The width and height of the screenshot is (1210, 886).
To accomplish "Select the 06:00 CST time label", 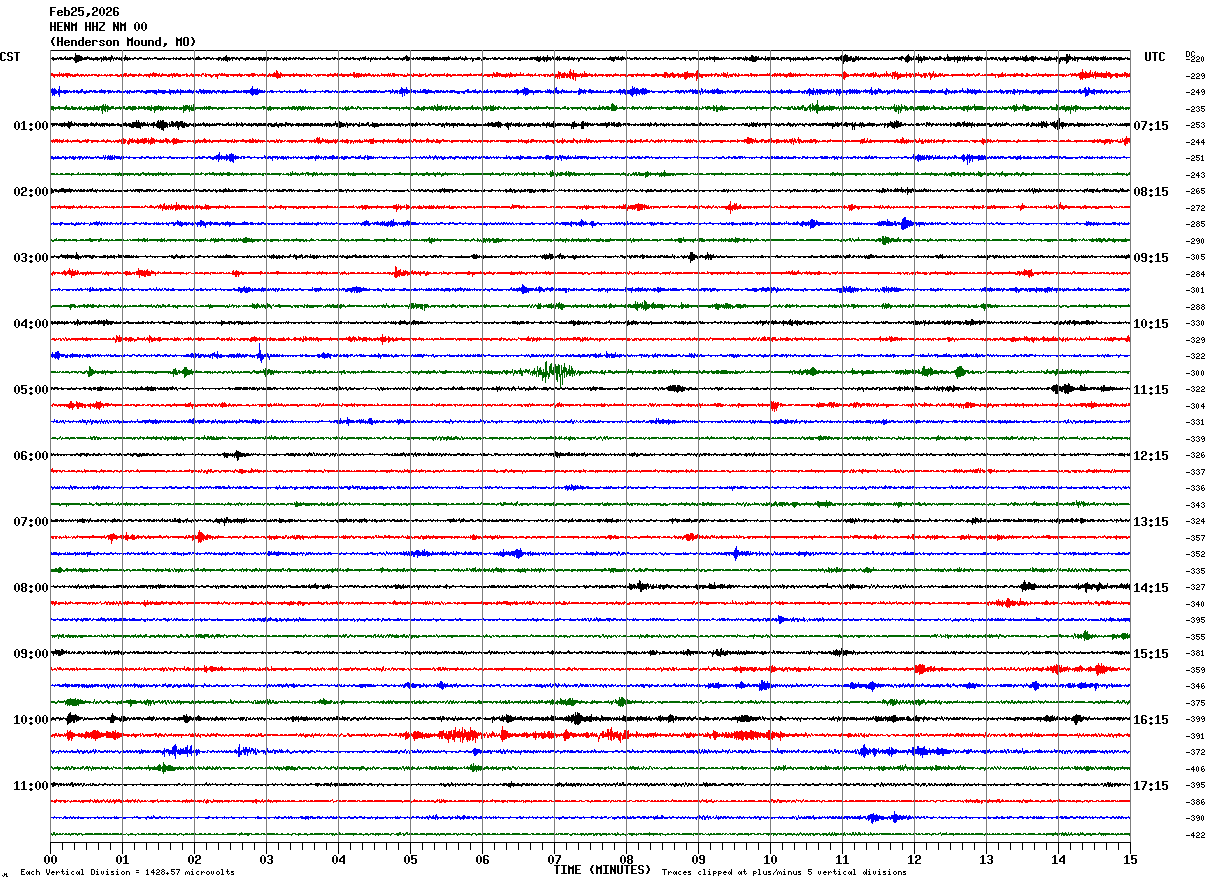I will pyautogui.click(x=31, y=456).
